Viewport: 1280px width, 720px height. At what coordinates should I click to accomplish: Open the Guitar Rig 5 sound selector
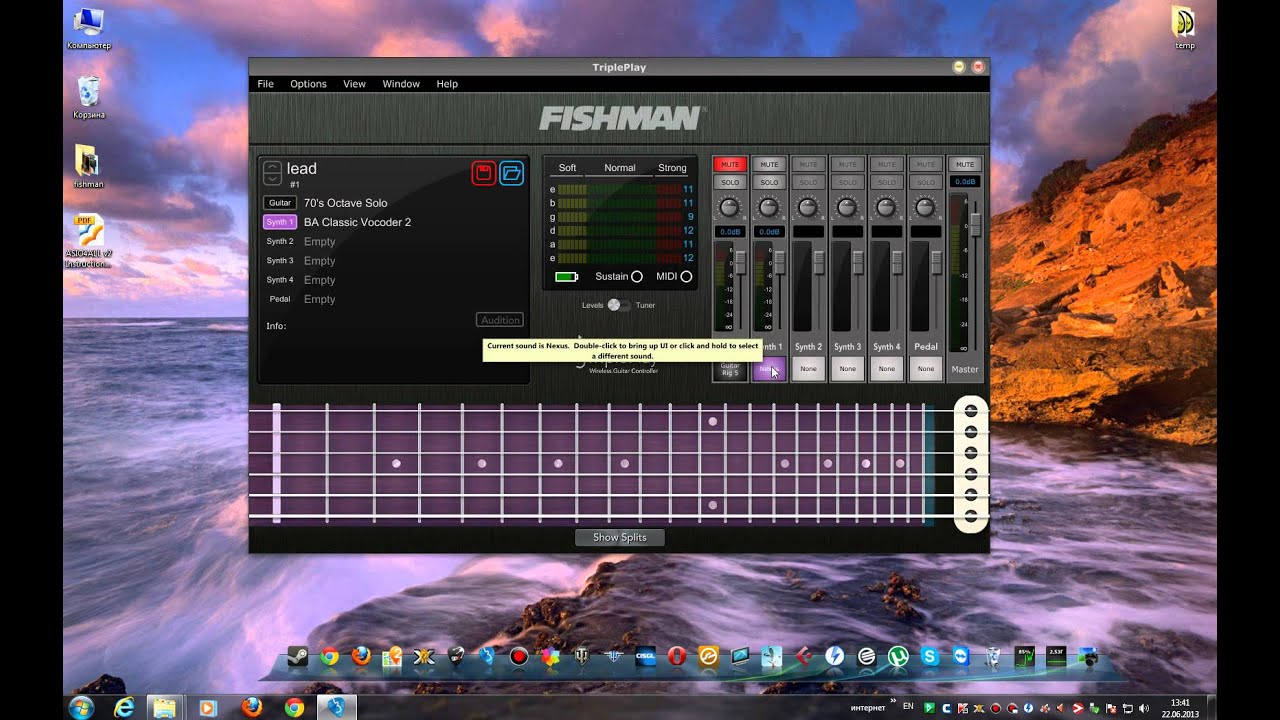[730, 369]
